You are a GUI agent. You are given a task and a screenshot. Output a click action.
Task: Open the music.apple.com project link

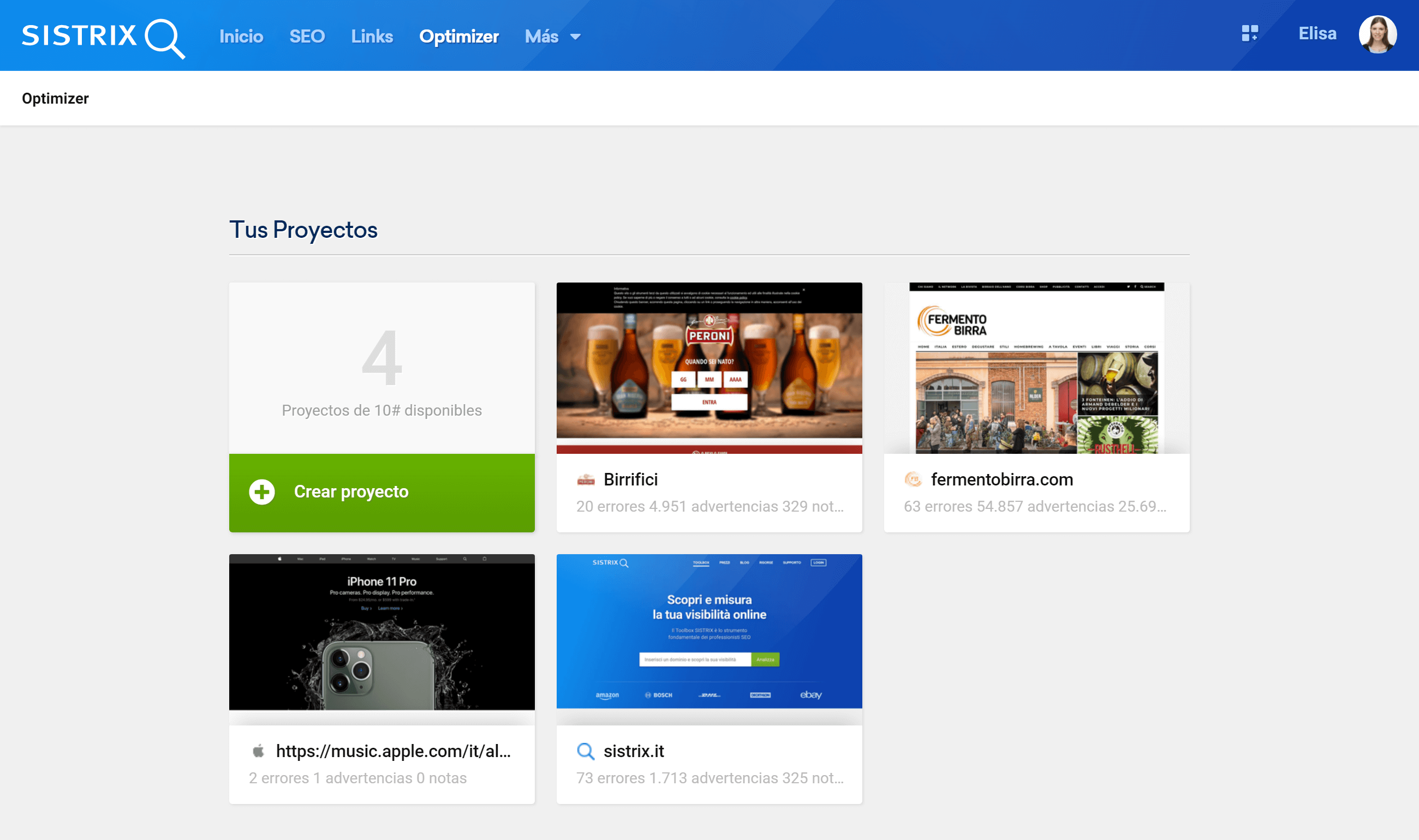(x=393, y=751)
